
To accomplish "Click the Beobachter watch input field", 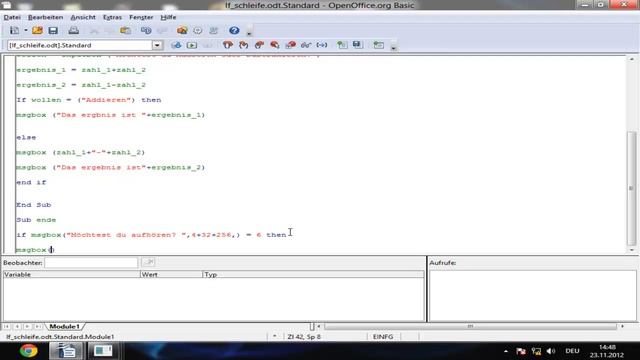I will coord(91,262).
